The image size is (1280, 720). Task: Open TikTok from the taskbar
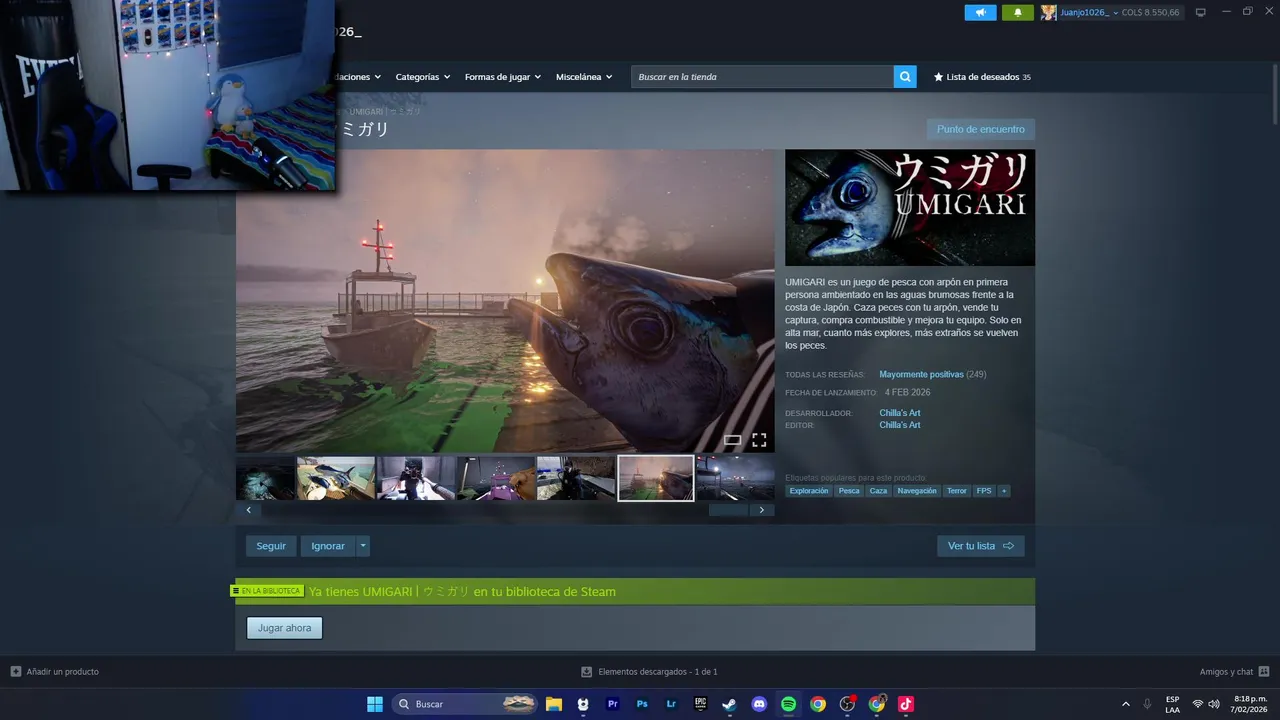point(906,704)
